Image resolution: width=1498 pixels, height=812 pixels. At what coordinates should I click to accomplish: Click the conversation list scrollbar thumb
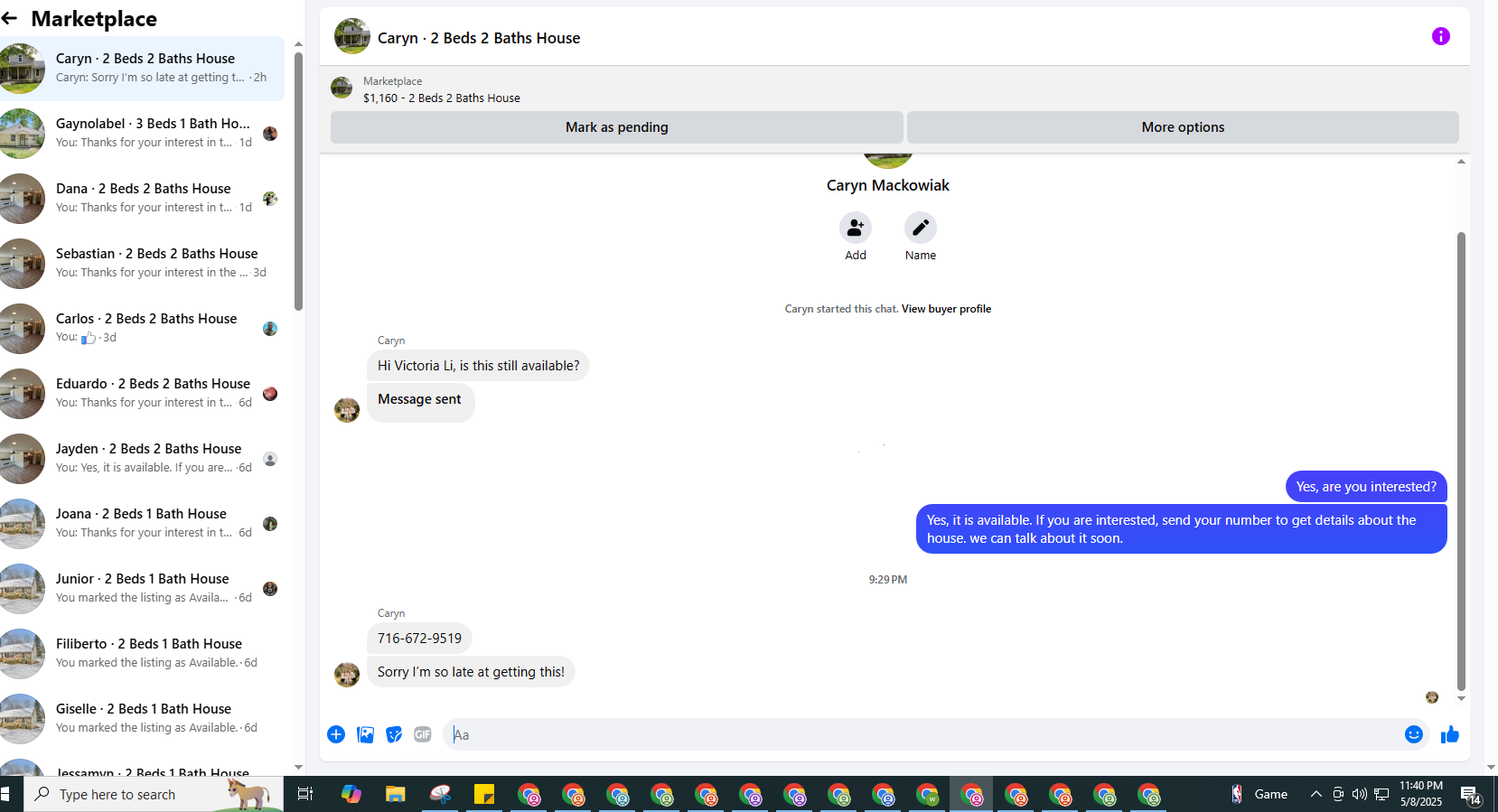pyautogui.click(x=298, y=181)
